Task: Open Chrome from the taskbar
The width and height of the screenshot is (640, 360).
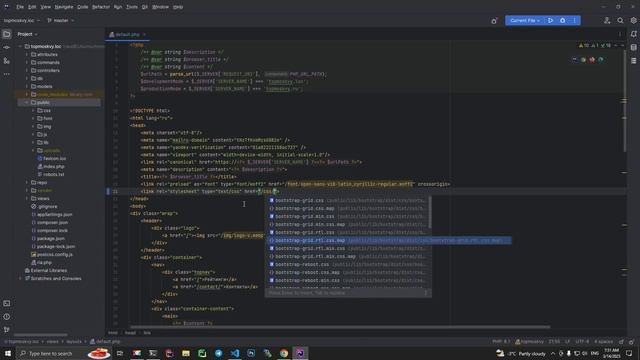Action: coord(284,353)
